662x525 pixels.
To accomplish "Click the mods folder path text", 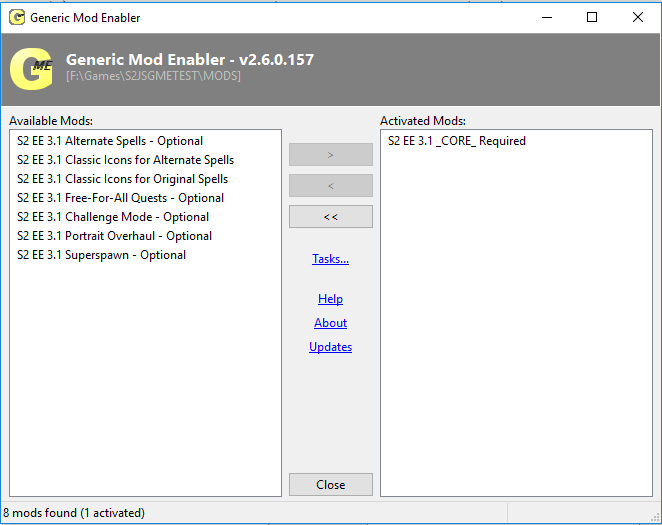I will click(153, 76).
